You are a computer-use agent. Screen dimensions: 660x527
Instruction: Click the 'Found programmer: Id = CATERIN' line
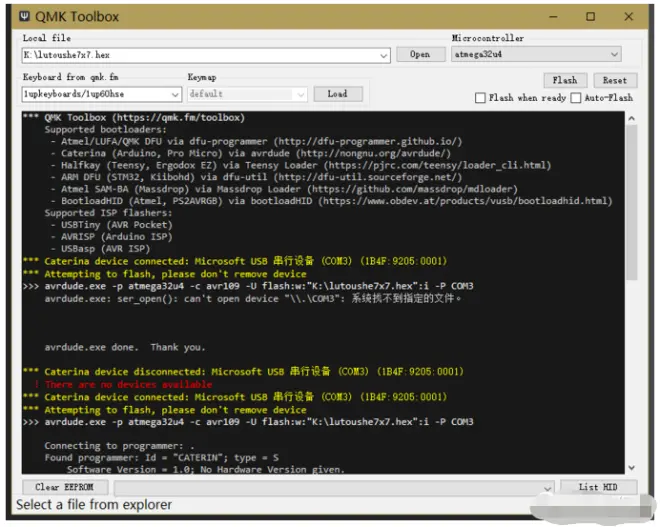click(x=161, y=458)
